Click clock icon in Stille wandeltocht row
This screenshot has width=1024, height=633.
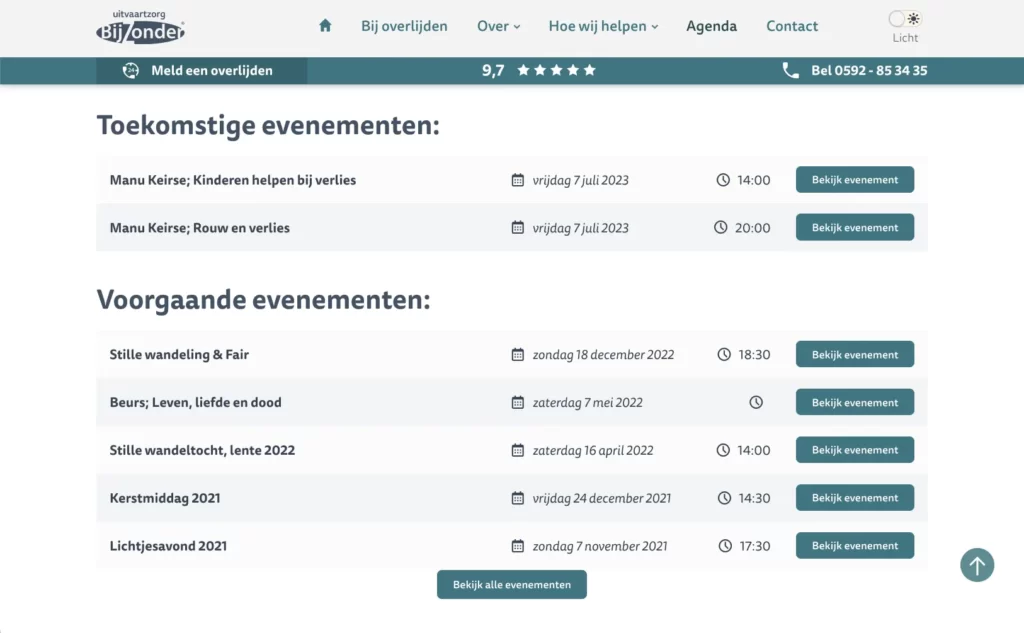point(723,450)
